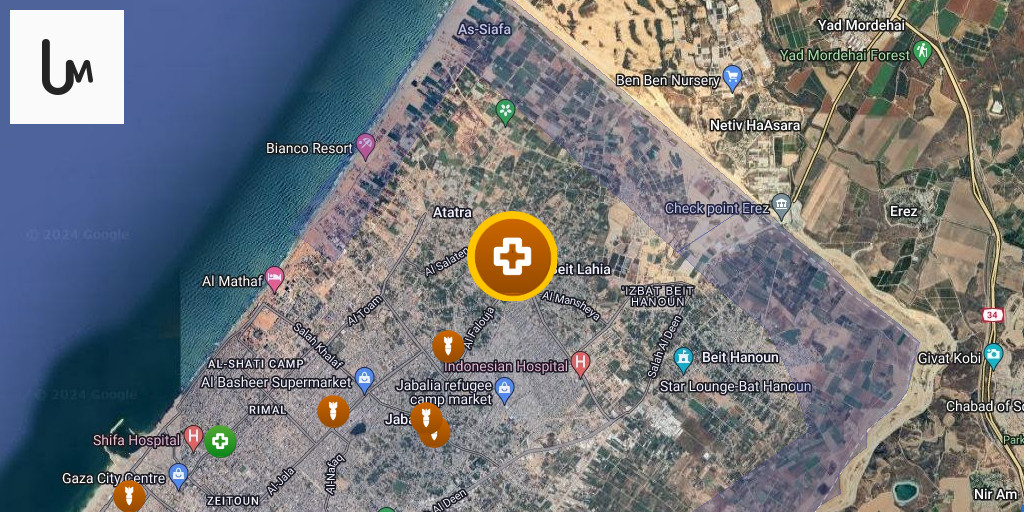Click the Gaza City Centre shopping pin
The height and width of the screenshot is (512, 1024).
(x=178, y=476)
